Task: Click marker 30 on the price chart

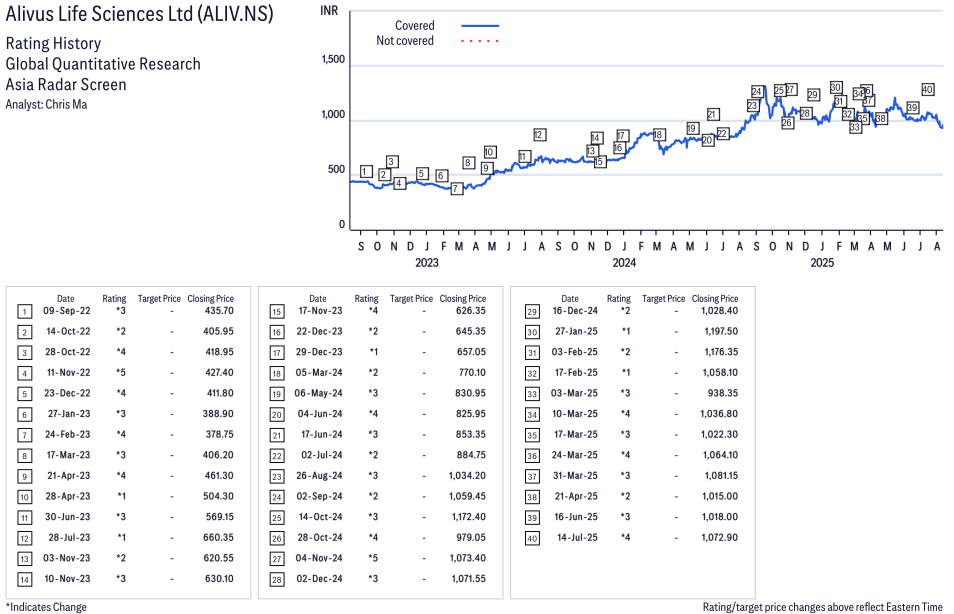Action: pos(835,87)
